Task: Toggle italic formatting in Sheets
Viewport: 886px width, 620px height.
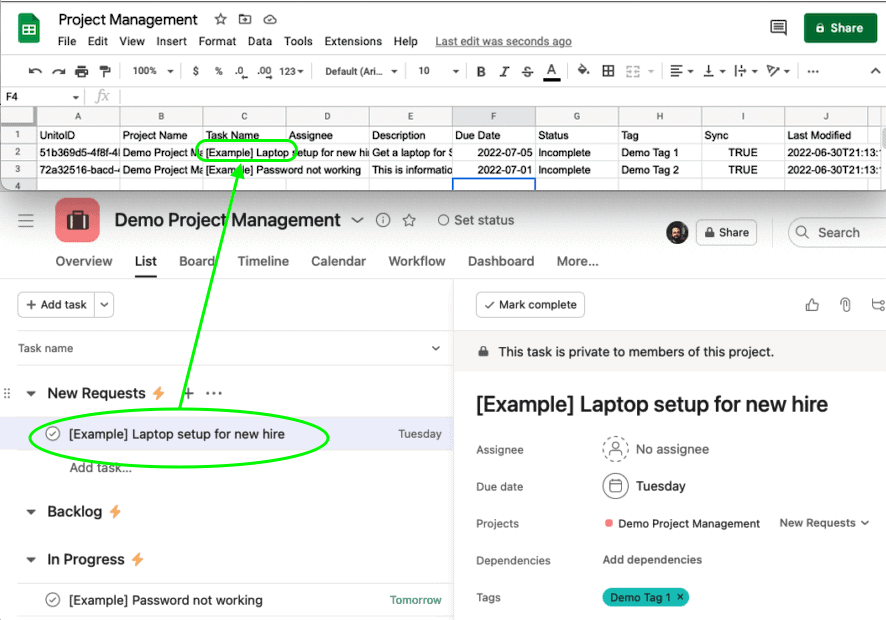Action: pyautogui.click(x=504, y=71)
